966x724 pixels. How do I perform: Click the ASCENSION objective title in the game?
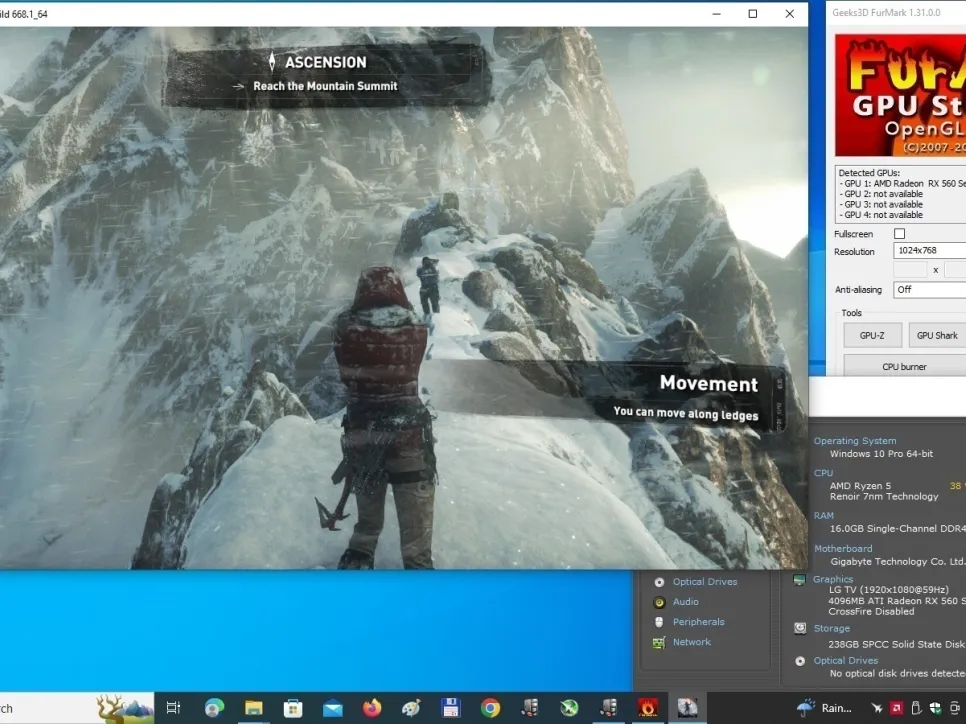click(325, 62)
